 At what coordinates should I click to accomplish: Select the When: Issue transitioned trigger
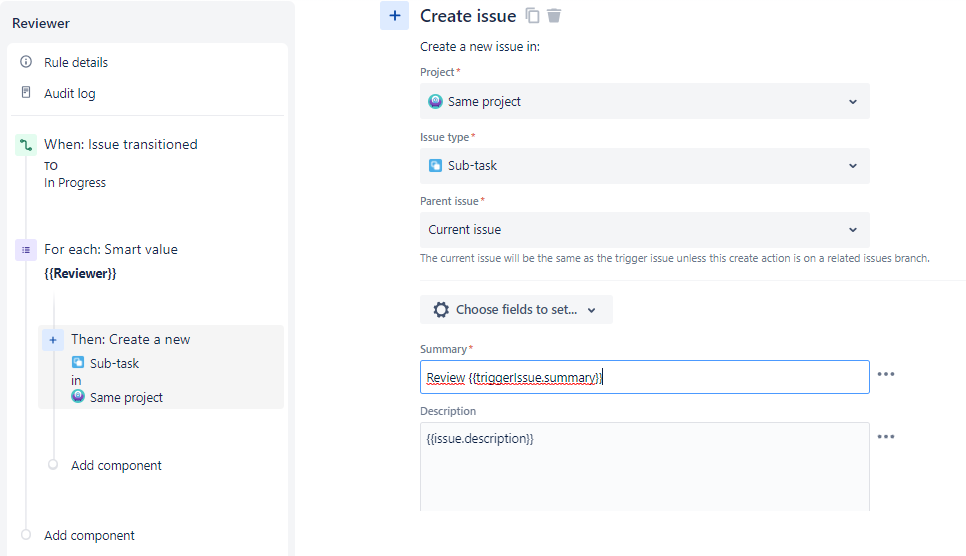[x=121, y=144]
